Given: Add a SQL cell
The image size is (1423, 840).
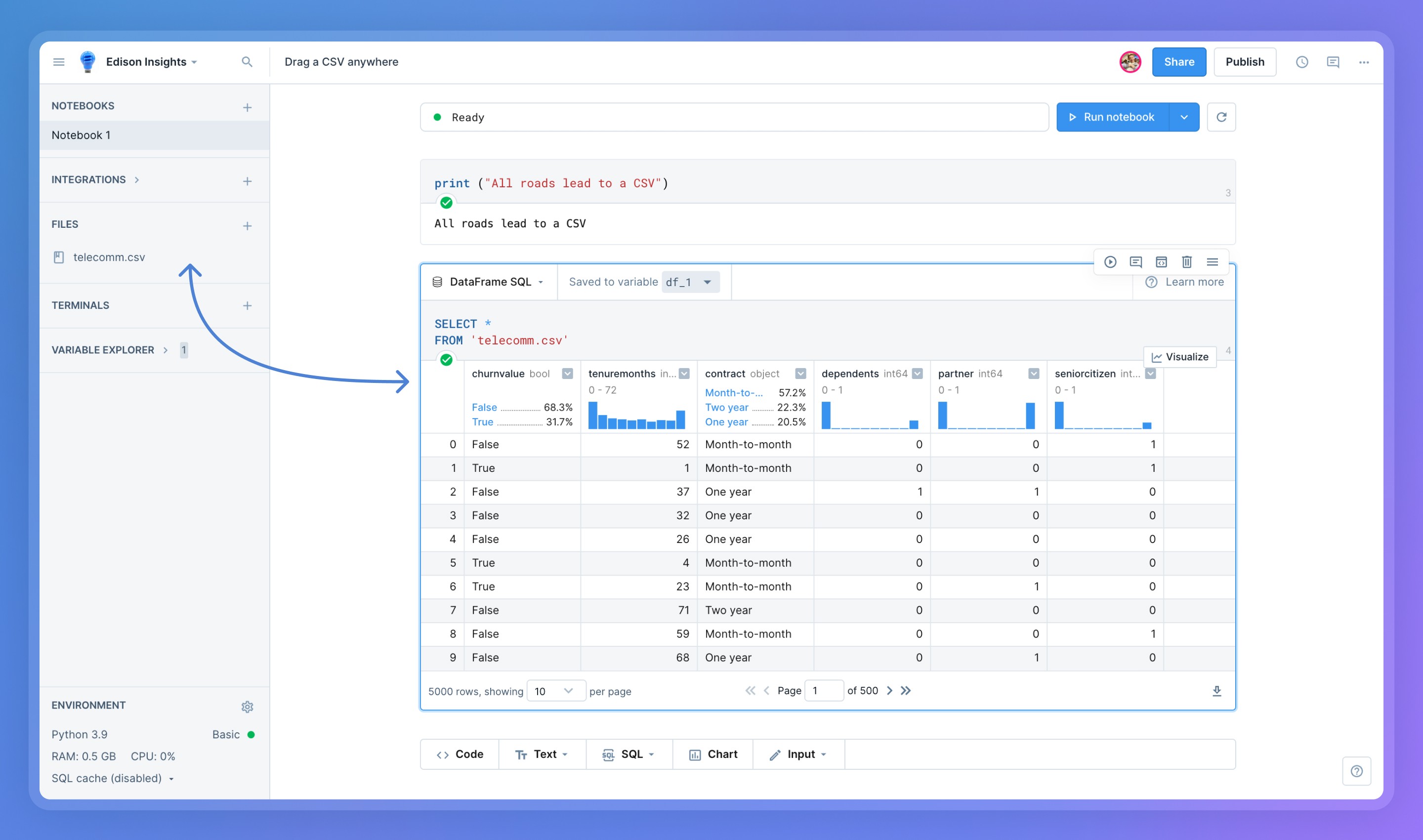Looking at the screenshot, I should point(629,755).
